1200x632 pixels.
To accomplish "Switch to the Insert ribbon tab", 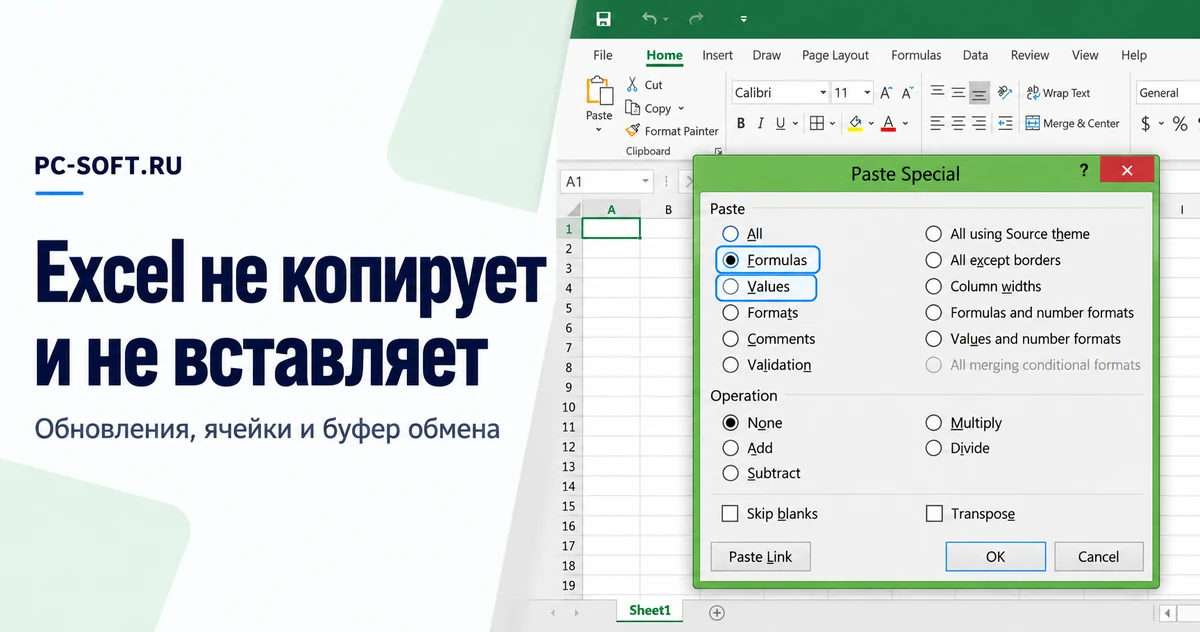I will [718, 55].
